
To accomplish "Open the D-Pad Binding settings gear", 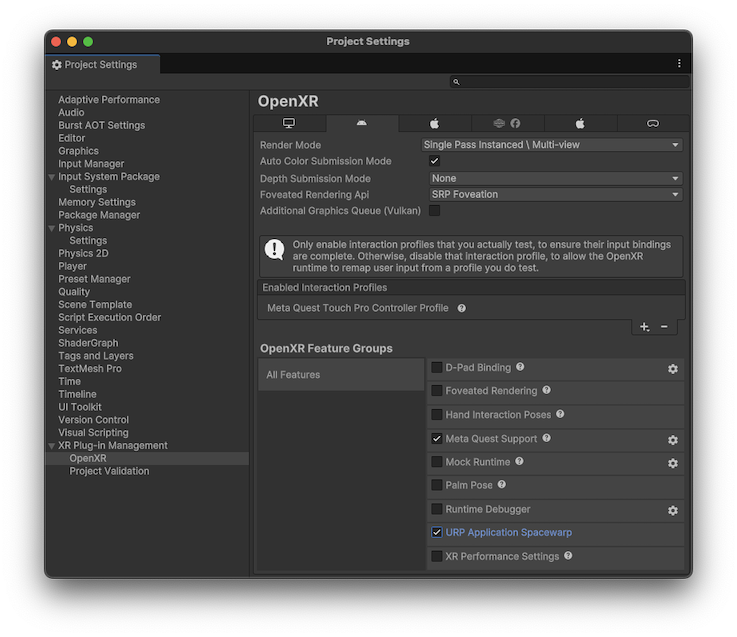I will [x=673, y=369].
